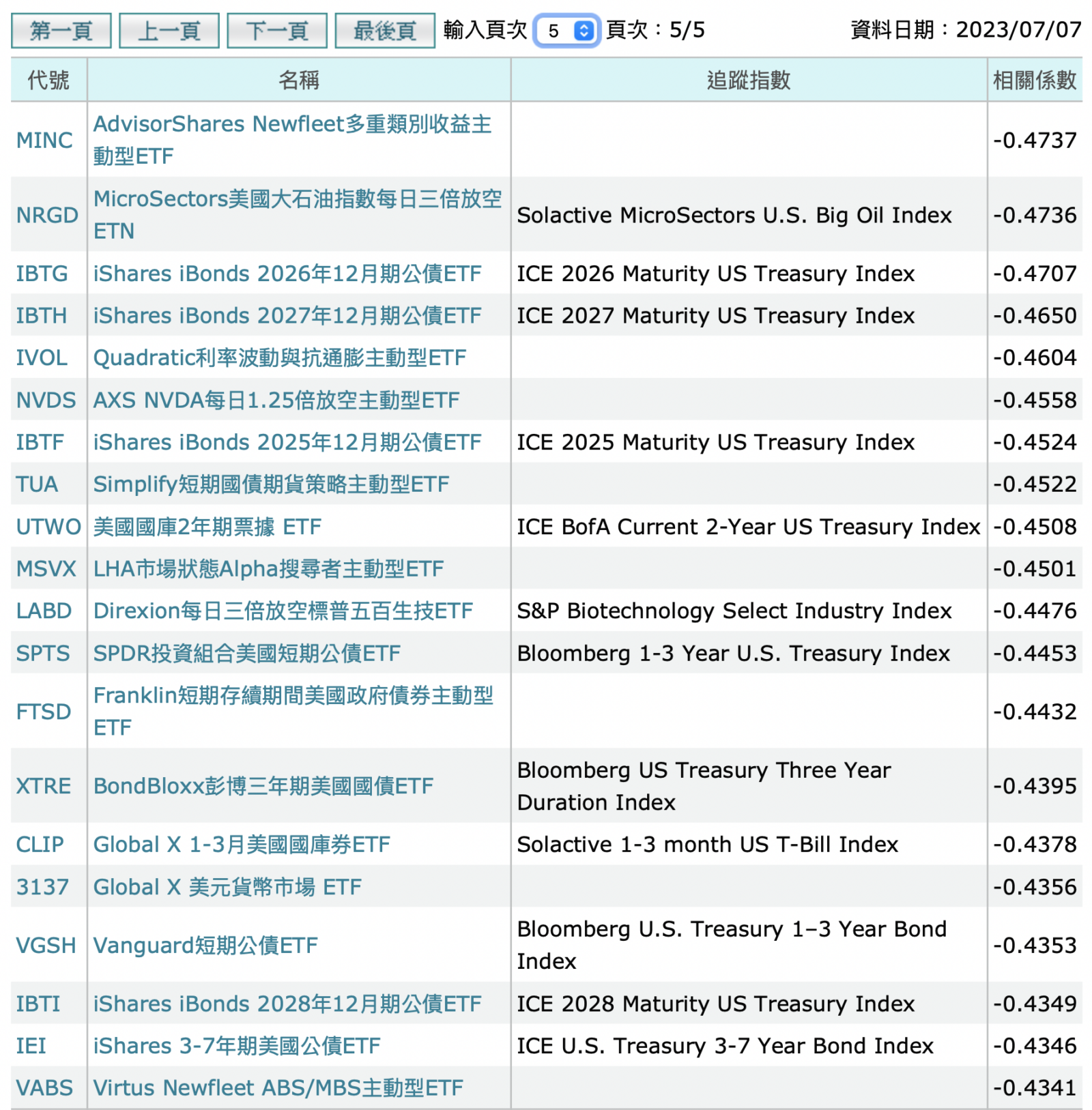Open AXS NVDA每日1.25倍放空主動型ETF page
This screenshot has height=1110, width=1092.
point(276,400)
